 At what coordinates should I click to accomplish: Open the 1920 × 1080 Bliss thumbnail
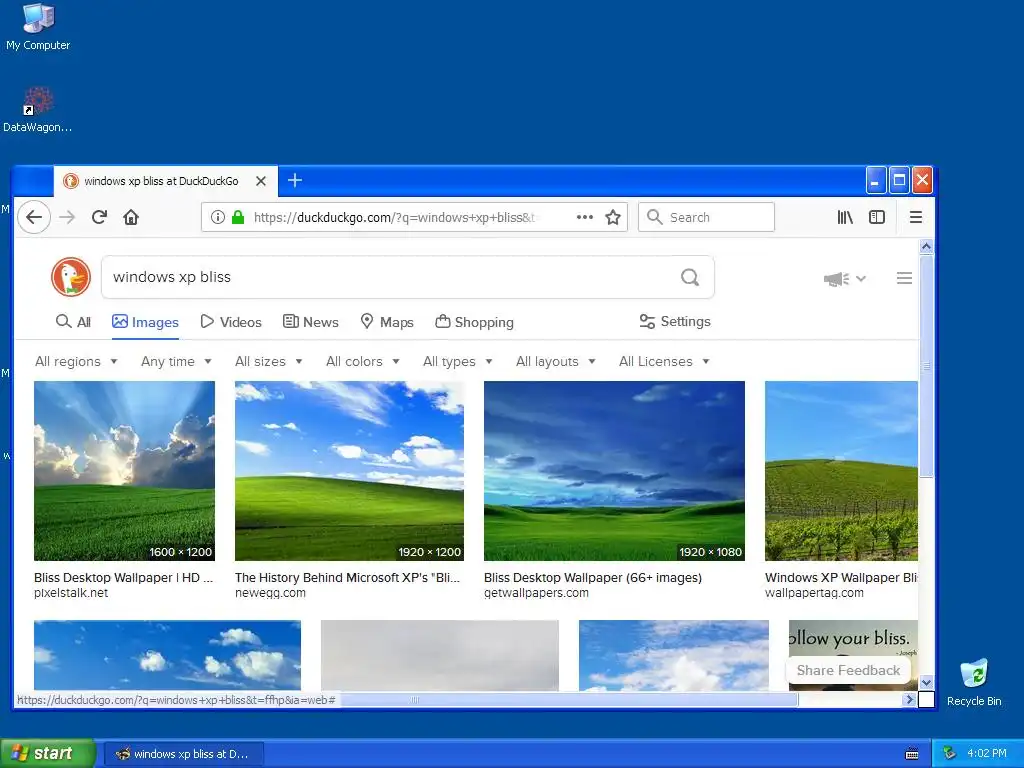(614, 470)
